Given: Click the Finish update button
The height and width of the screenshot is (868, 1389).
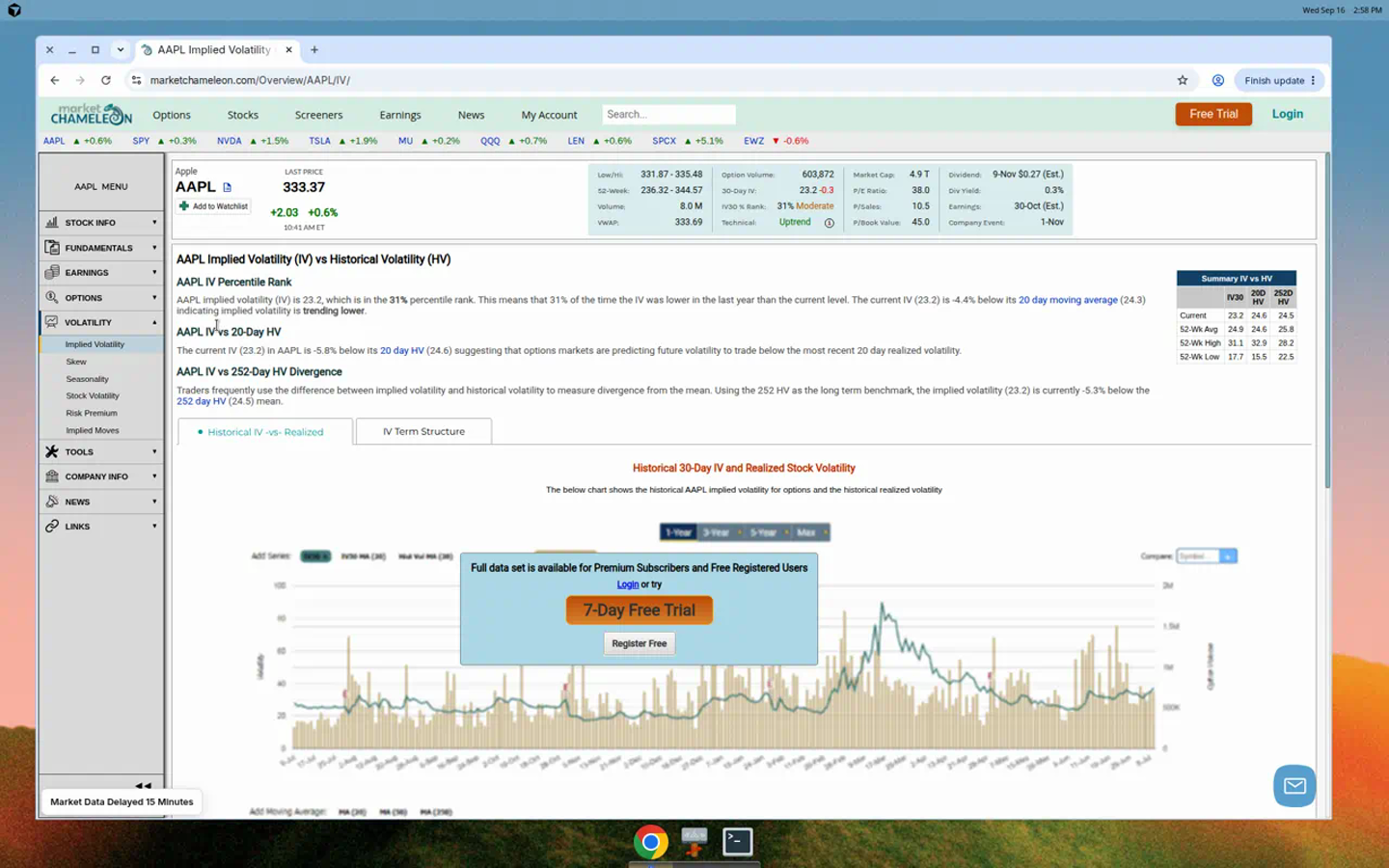Looking at the screenshot, I should pos(1279,80).
